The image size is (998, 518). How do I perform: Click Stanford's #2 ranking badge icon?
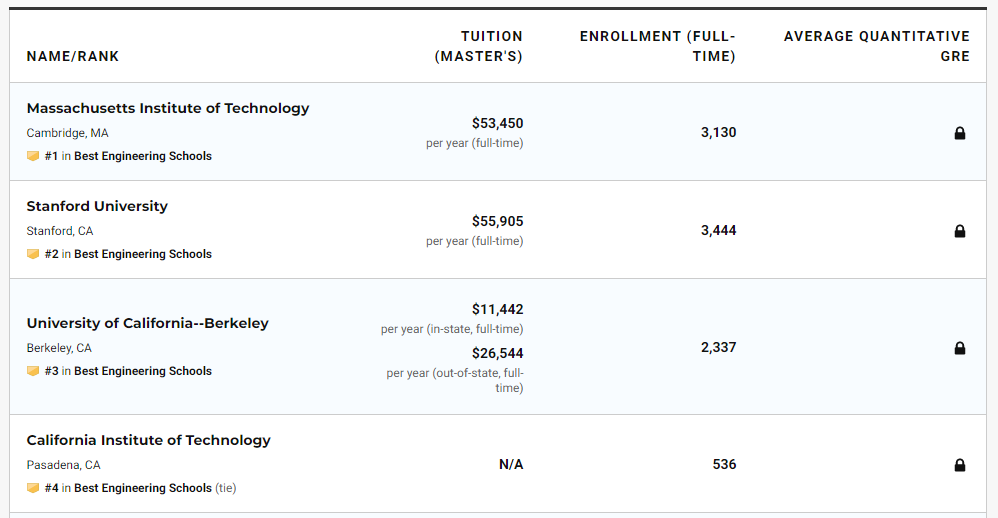coord(33,254)
